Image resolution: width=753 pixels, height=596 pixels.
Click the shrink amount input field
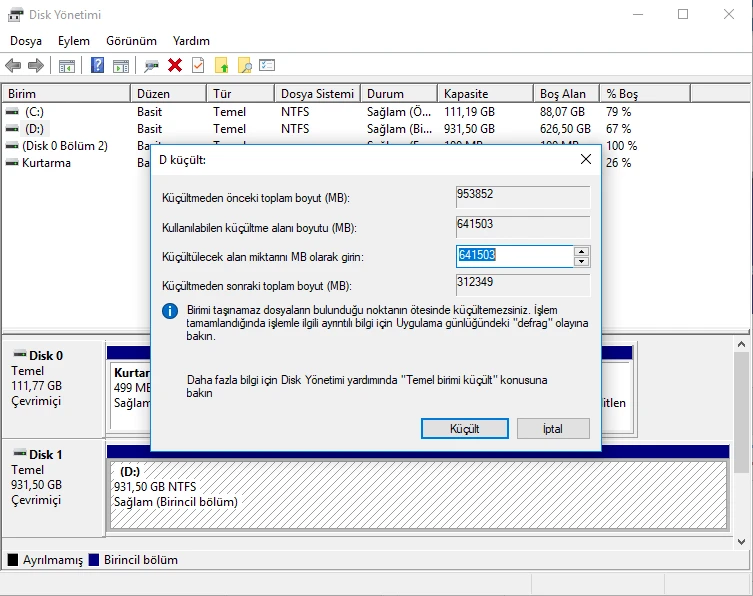[514, 256]
